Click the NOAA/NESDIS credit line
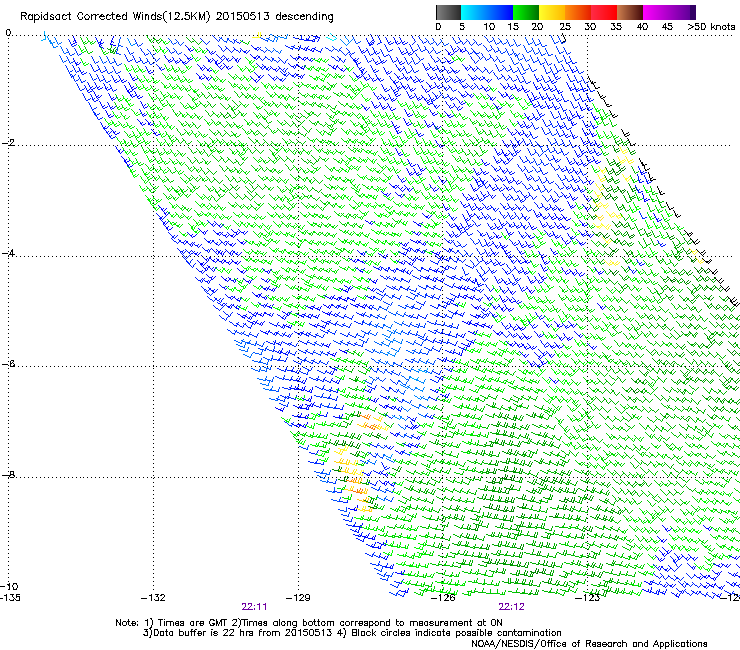The height and width of the screenshot is (650, 740). click(589, 643)
